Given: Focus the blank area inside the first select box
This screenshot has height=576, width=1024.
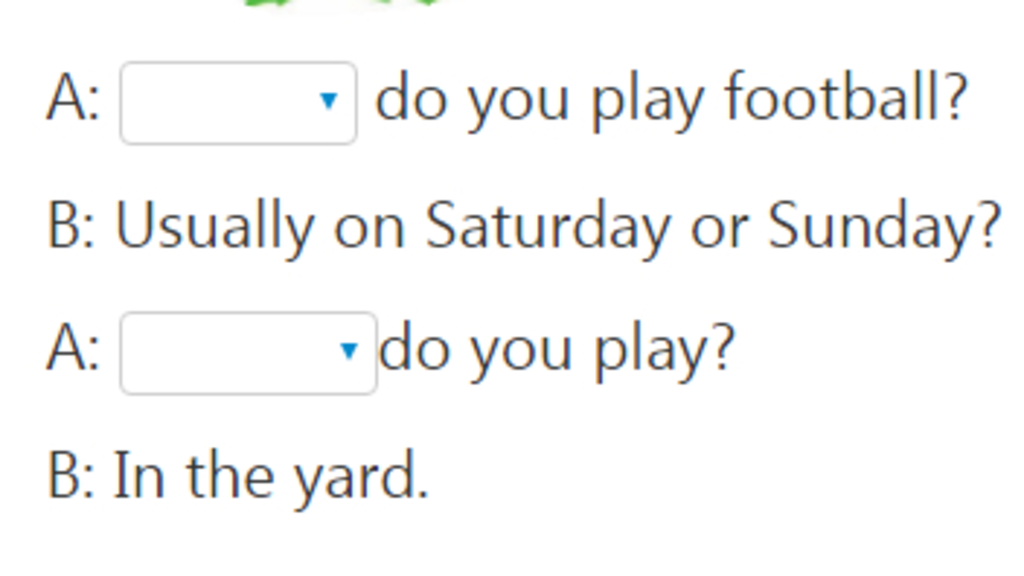Looking at the screenshot, I should [x=217, y=103].
